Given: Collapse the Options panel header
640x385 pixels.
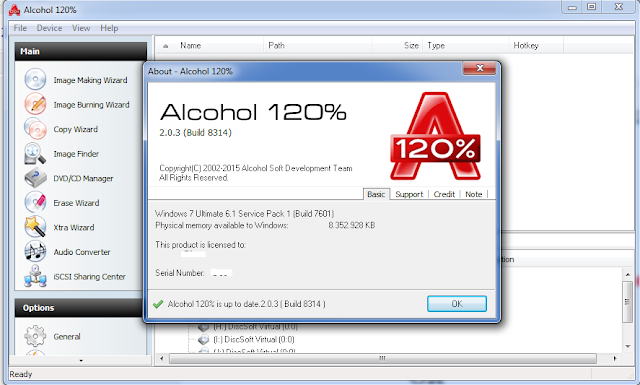Looking at the screenshot, I should [81, 308].
